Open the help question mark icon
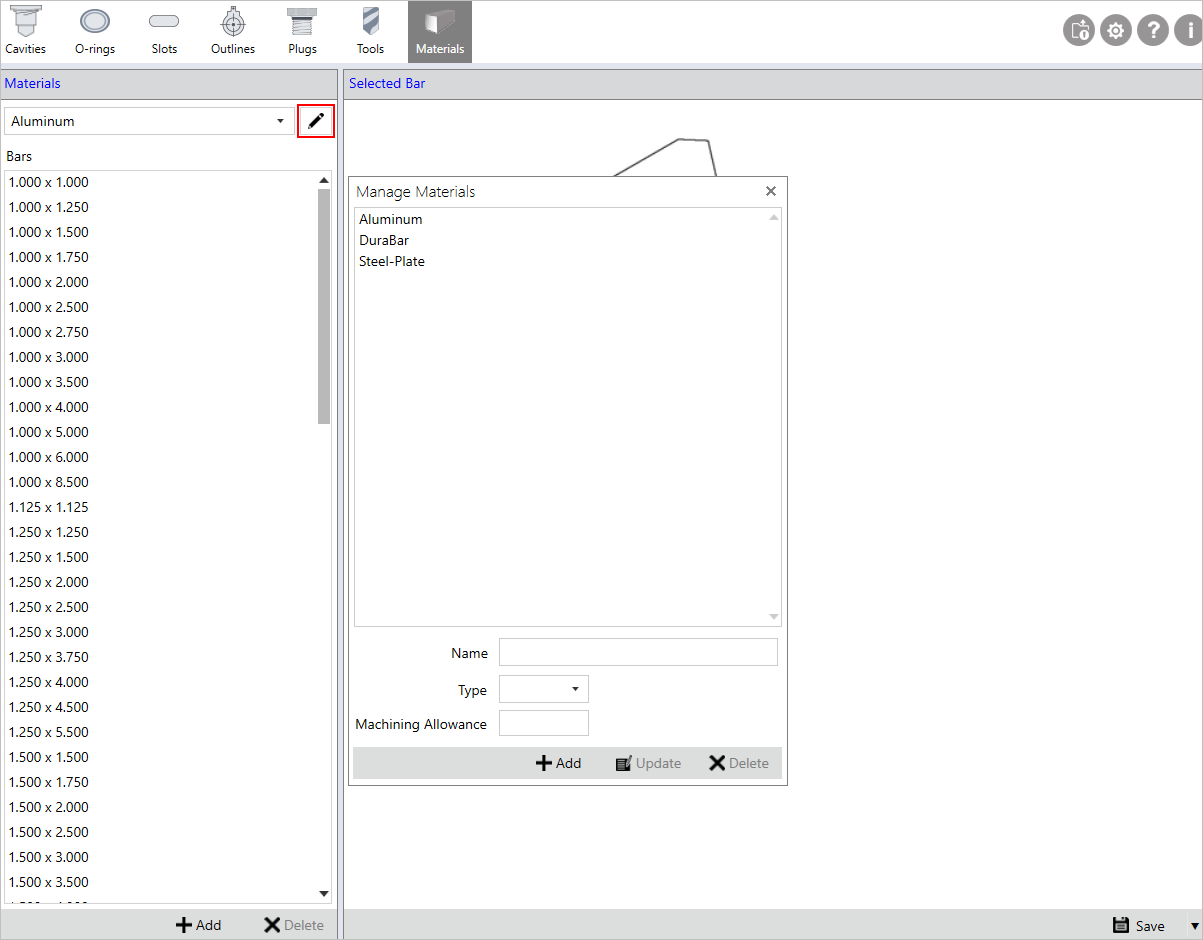This screenshot has height=940, width=1203. [1152, 31]
